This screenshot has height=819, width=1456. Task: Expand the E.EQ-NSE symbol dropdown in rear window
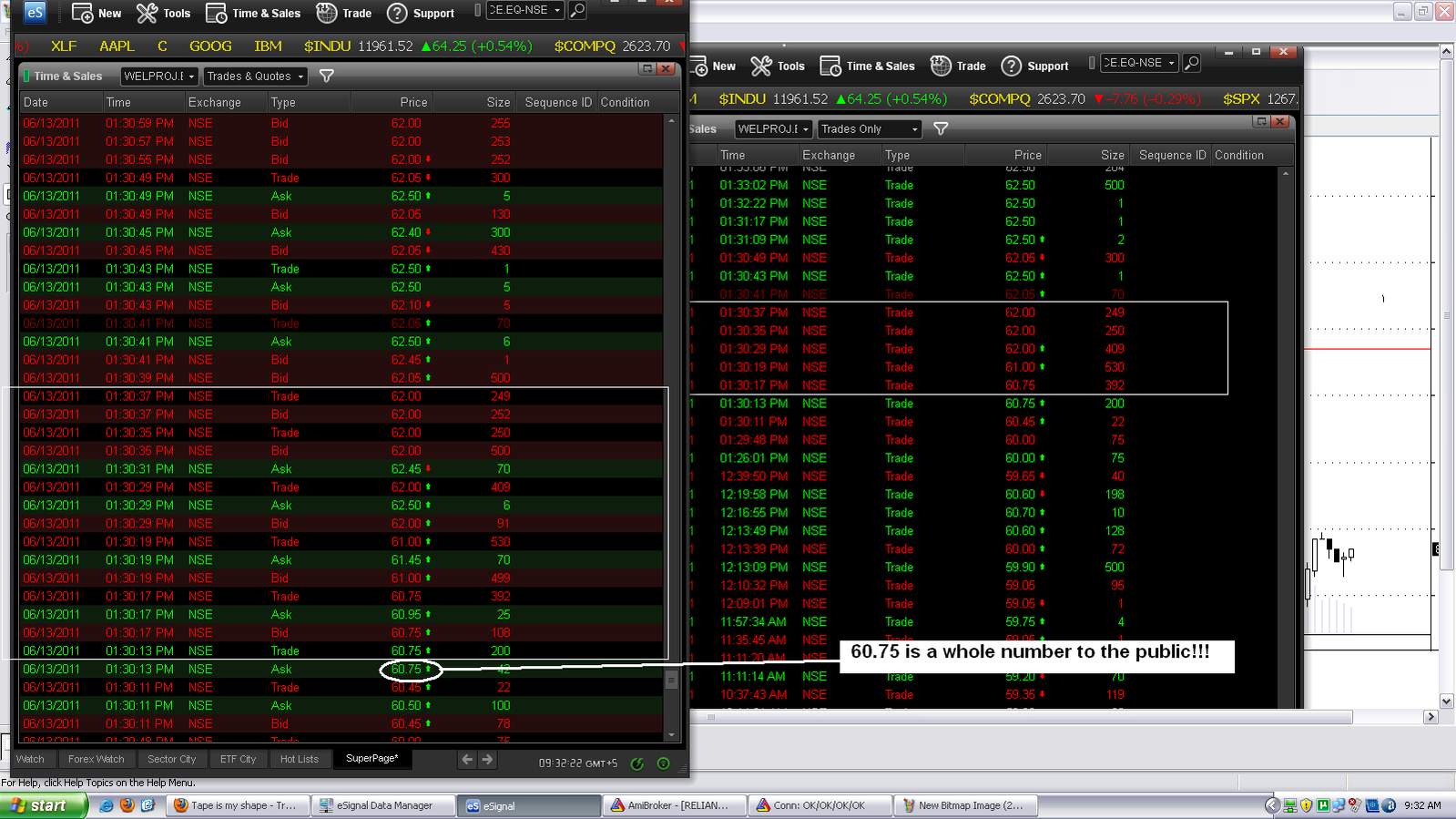click(1172, 63)
